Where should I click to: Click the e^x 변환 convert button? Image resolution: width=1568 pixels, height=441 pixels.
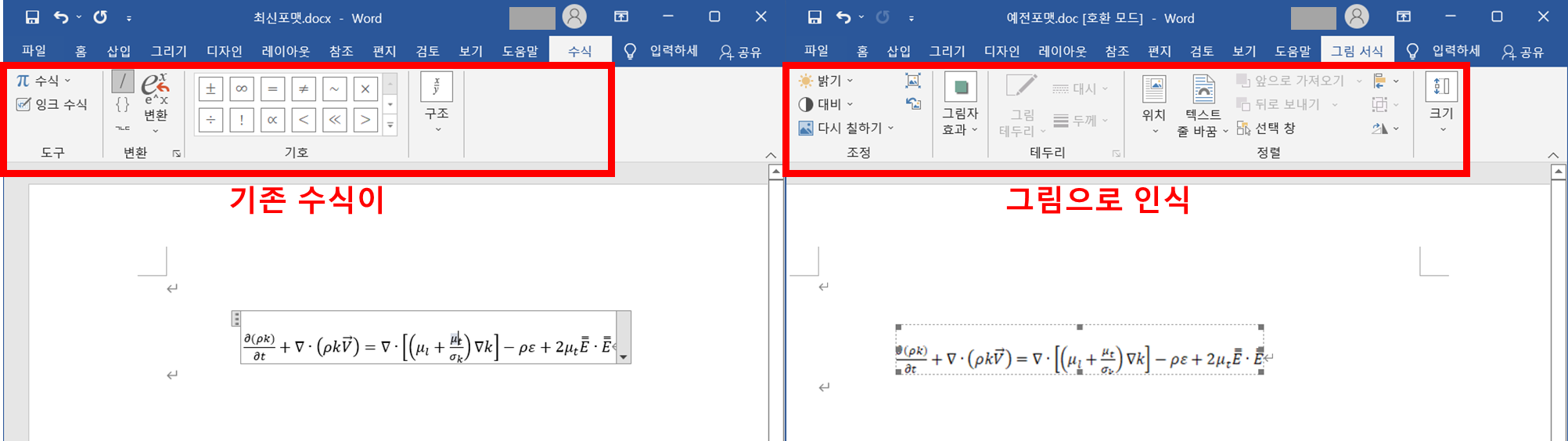point(156,103)
